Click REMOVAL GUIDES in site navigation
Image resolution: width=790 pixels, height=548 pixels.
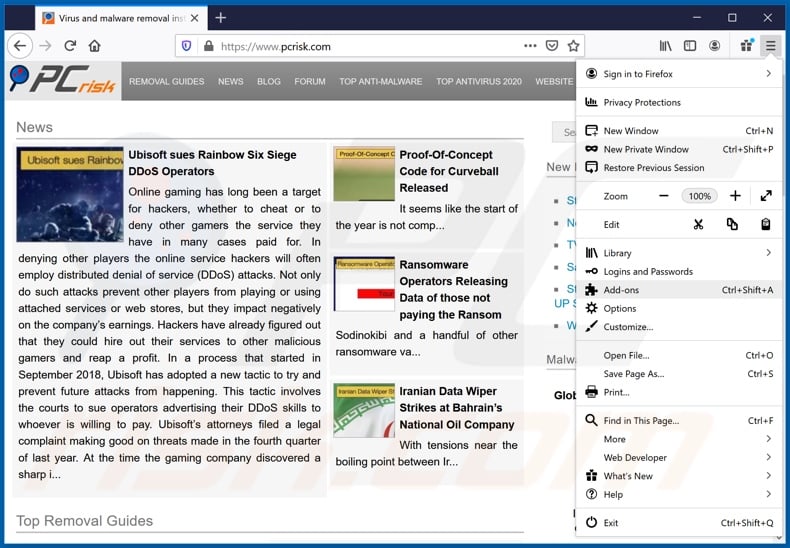coord(166,82)
